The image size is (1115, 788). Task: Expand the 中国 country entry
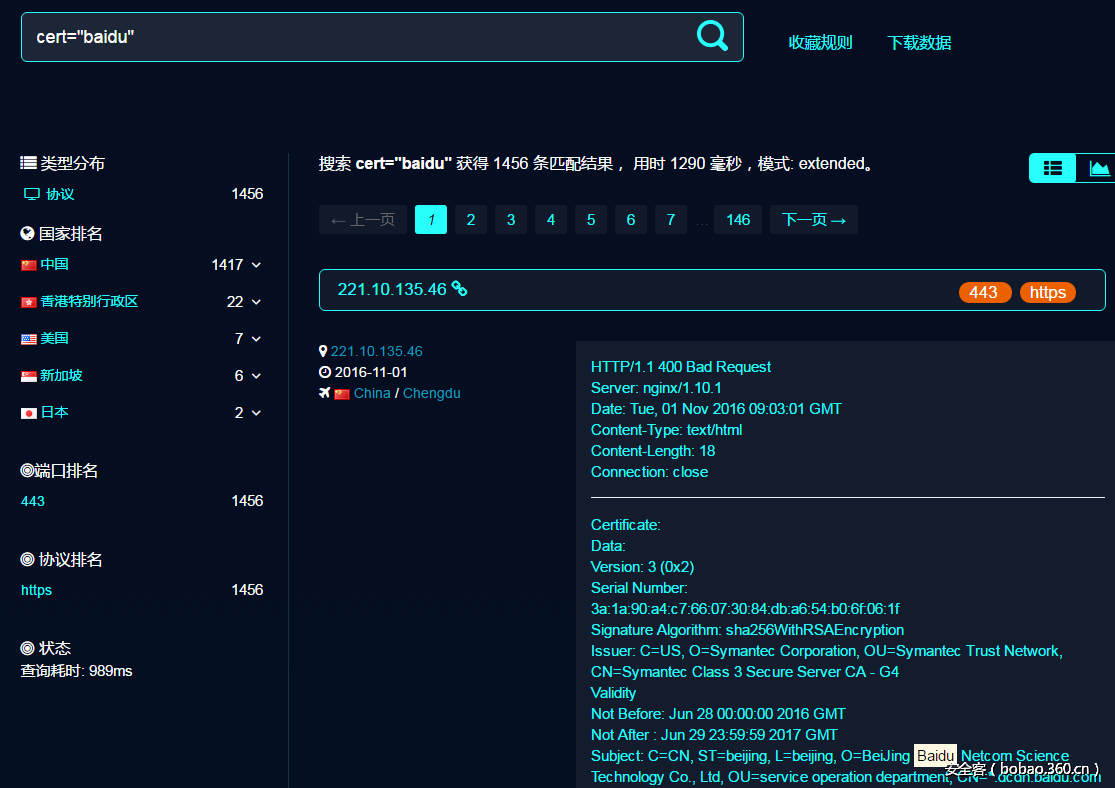(x=258, y=264)
